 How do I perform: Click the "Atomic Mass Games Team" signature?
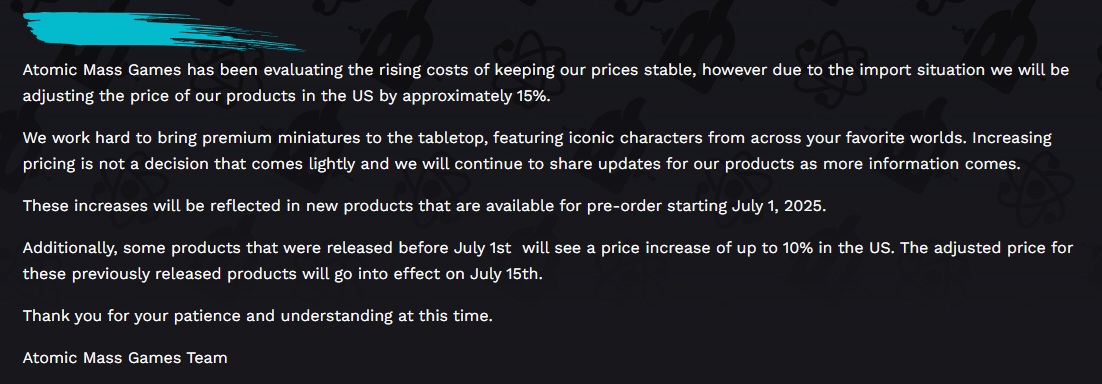tap(125, 357)
